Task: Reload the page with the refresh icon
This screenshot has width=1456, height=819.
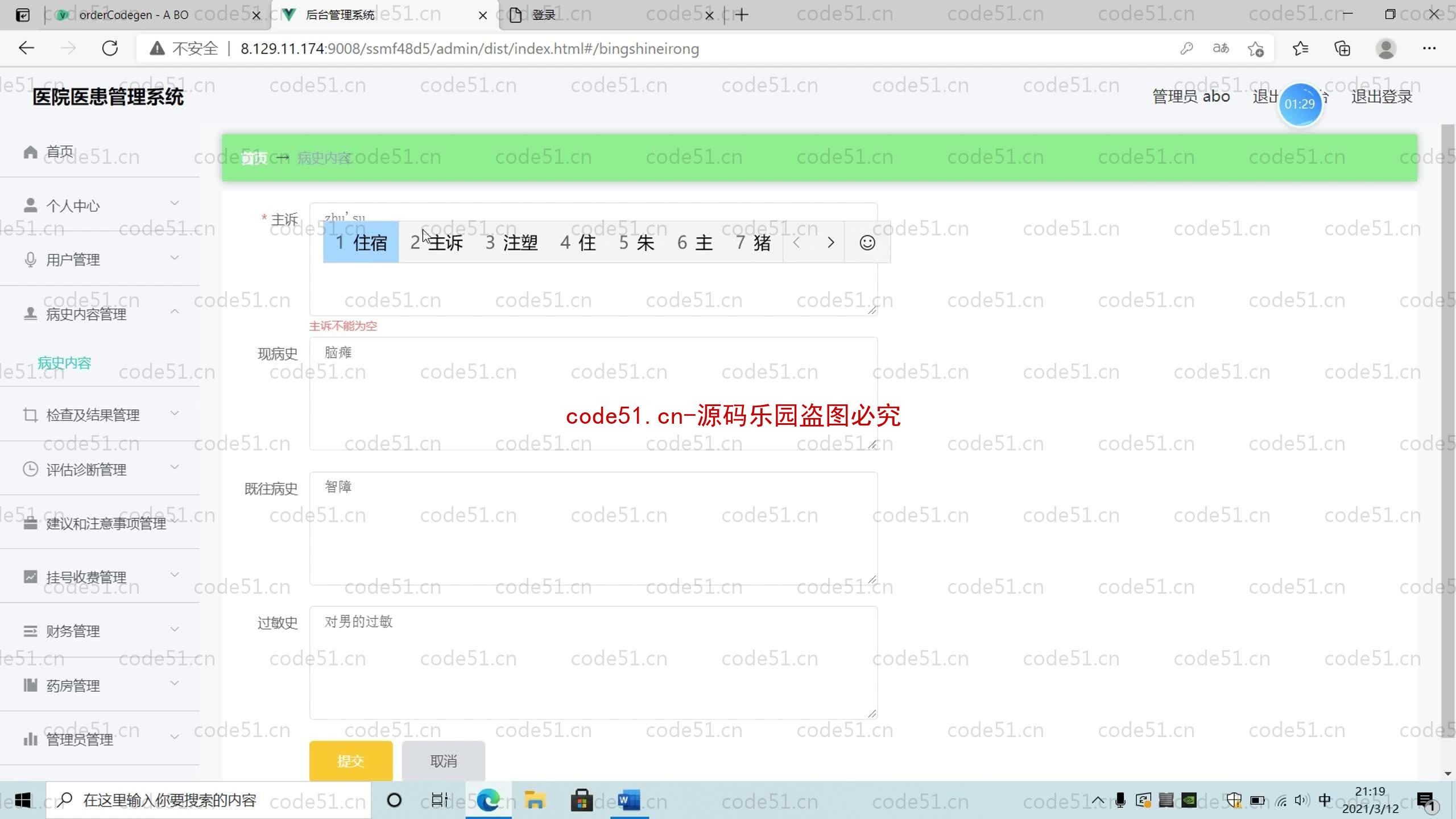Action: coord(110,48)
